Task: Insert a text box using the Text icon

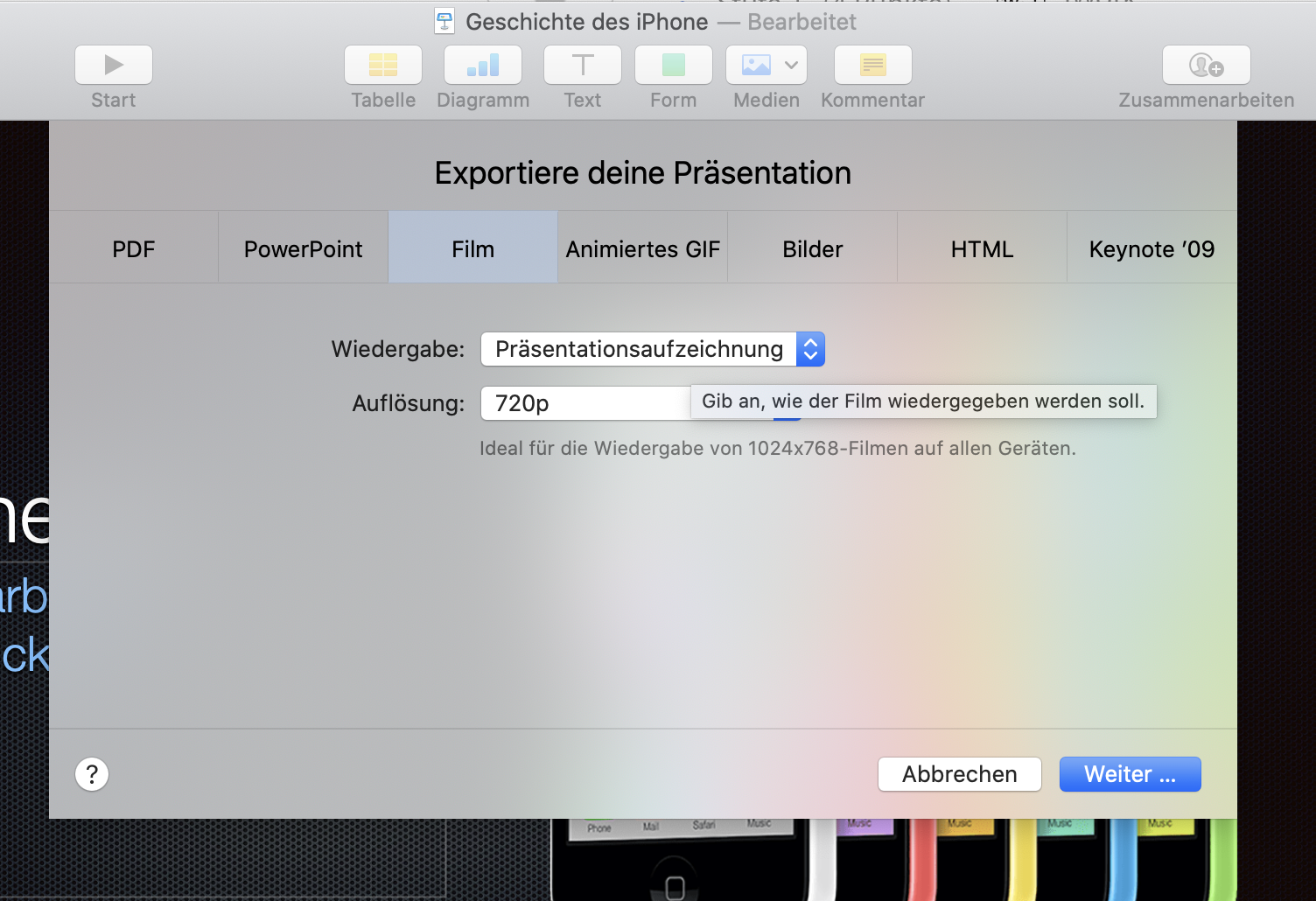Action: pyautogui.click(x=583, y=65)
